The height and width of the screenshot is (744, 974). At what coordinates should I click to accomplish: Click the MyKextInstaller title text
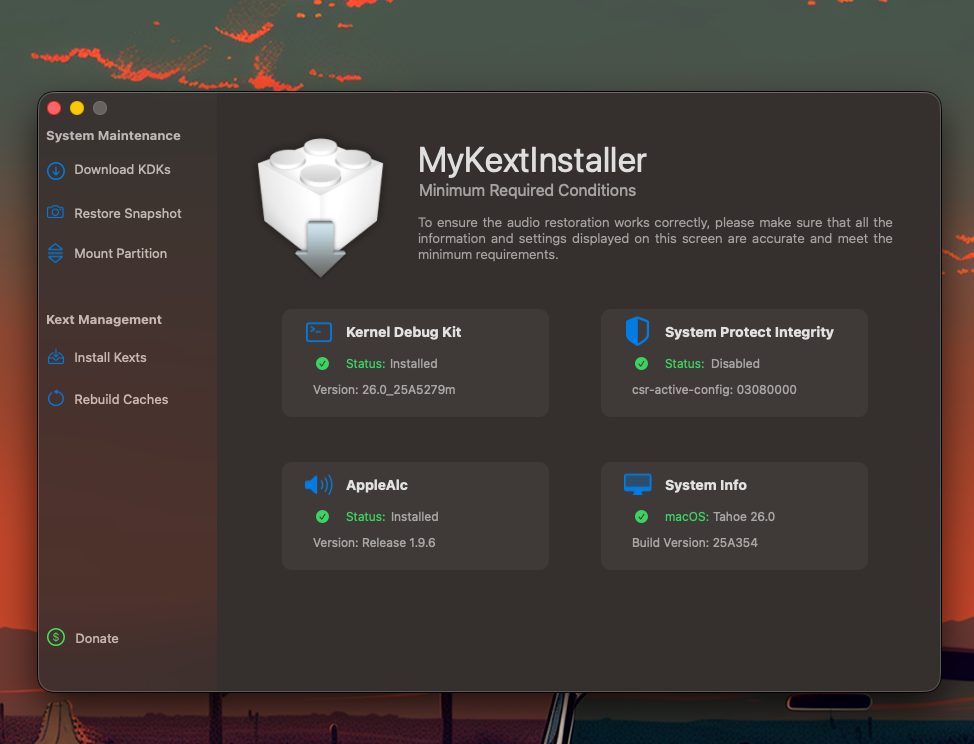point(532,160)
